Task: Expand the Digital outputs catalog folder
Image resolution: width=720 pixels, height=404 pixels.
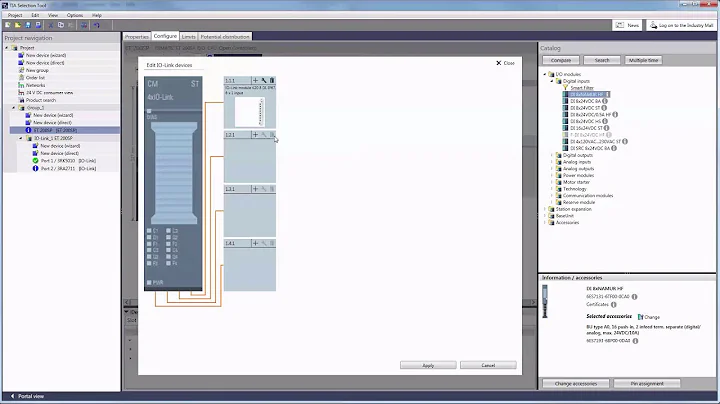Action: pos(552,155)
